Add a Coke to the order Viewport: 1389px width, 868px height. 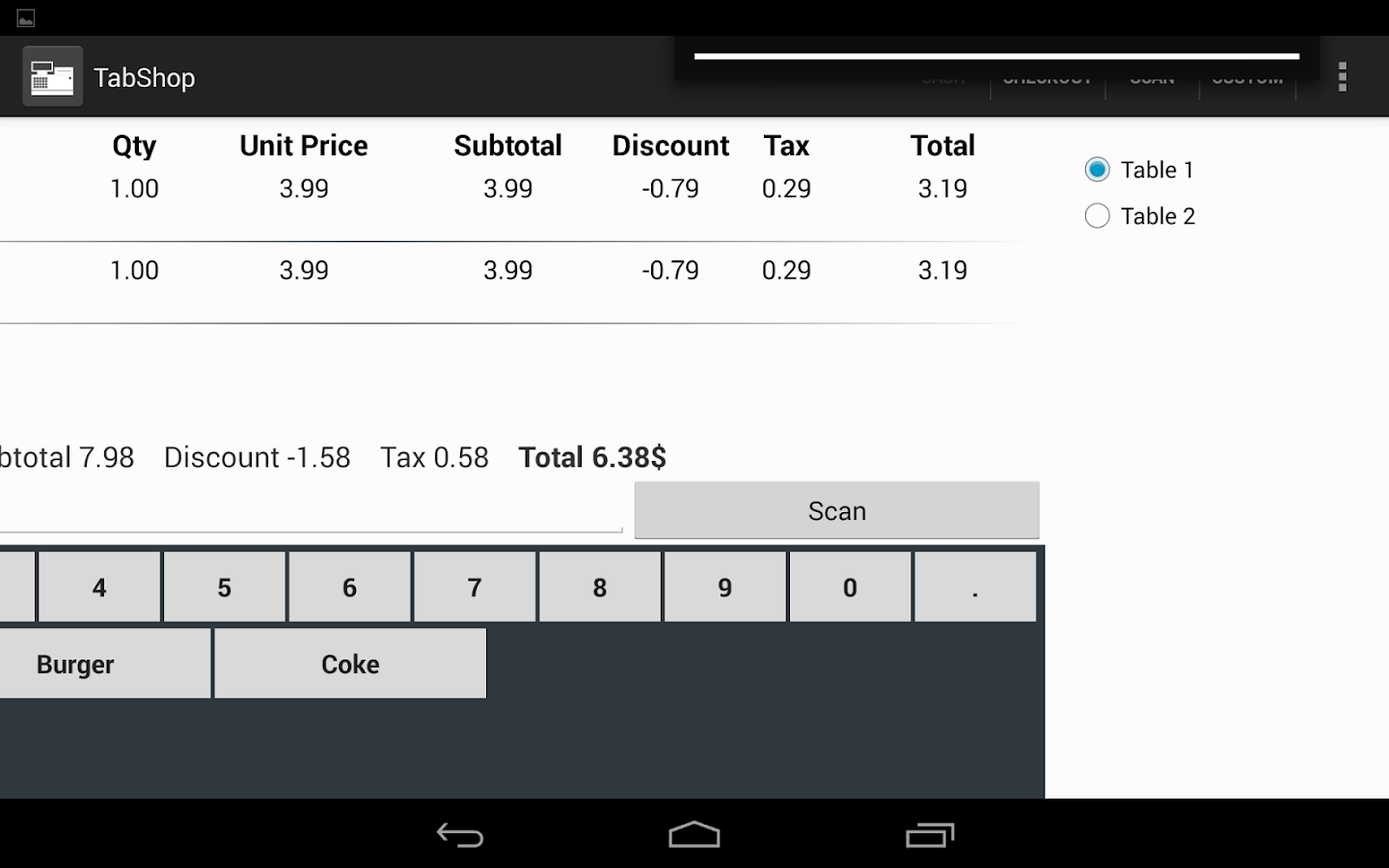click(x=349, y=664)
